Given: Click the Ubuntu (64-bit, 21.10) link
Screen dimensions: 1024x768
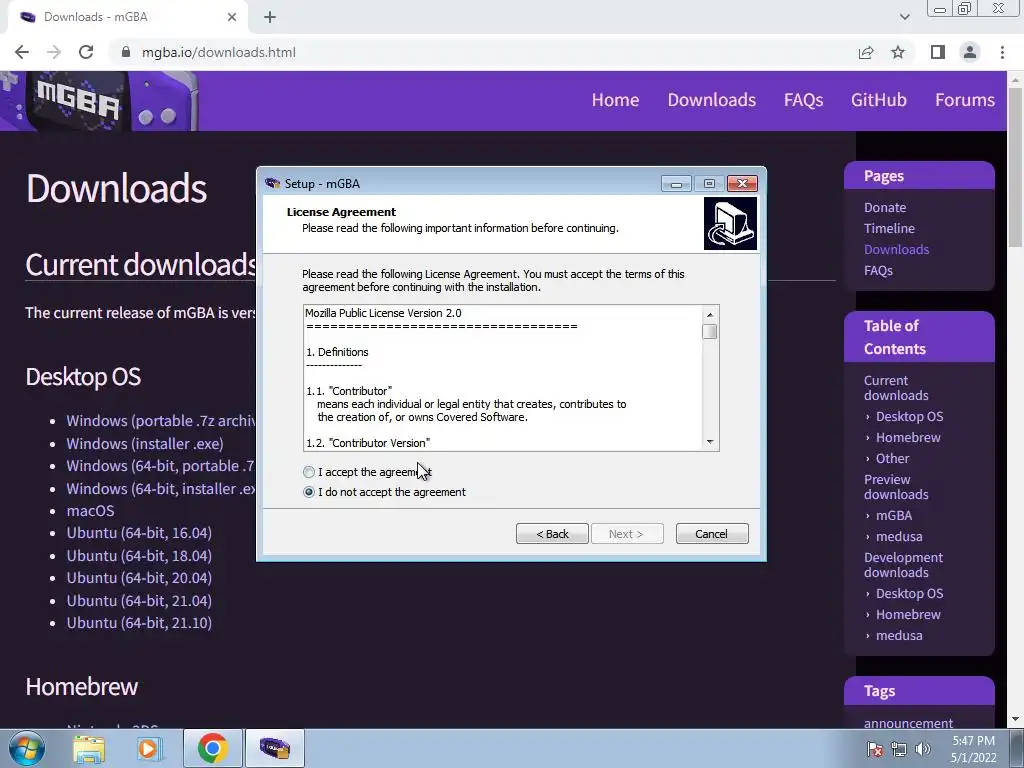Looking at the screenshot, I should 139,623.
